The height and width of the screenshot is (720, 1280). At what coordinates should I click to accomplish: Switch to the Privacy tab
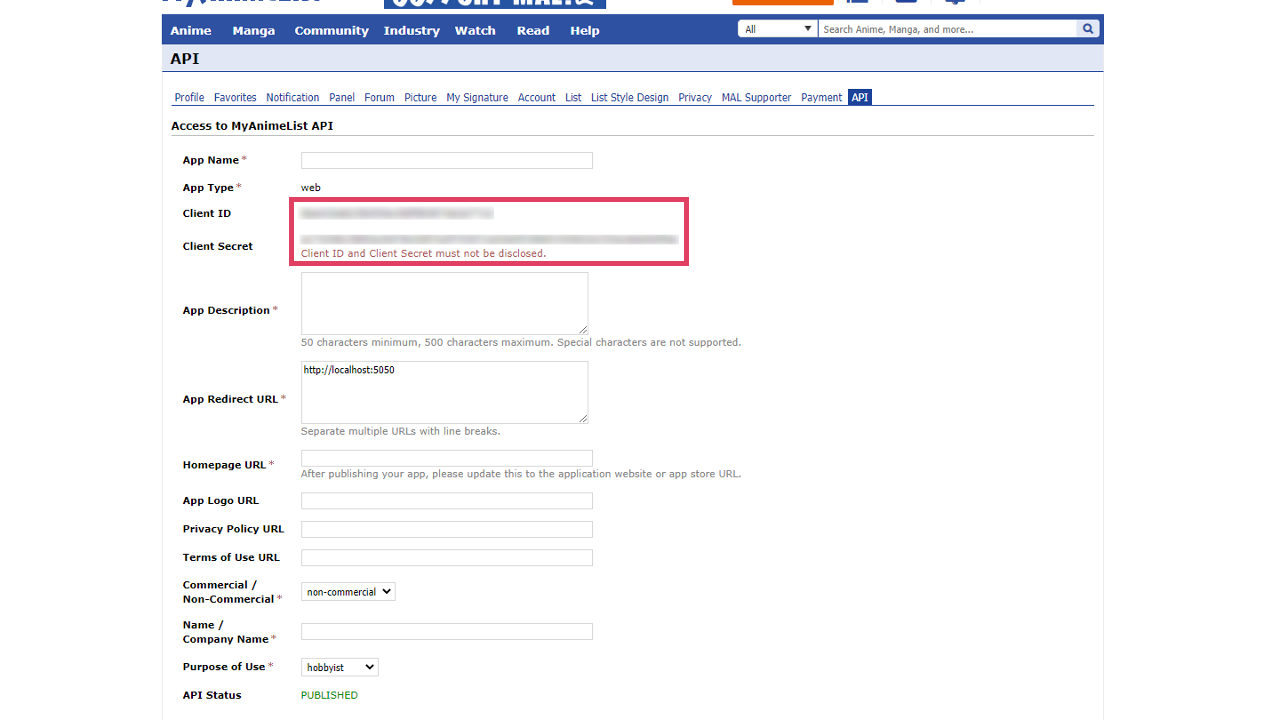695,97
